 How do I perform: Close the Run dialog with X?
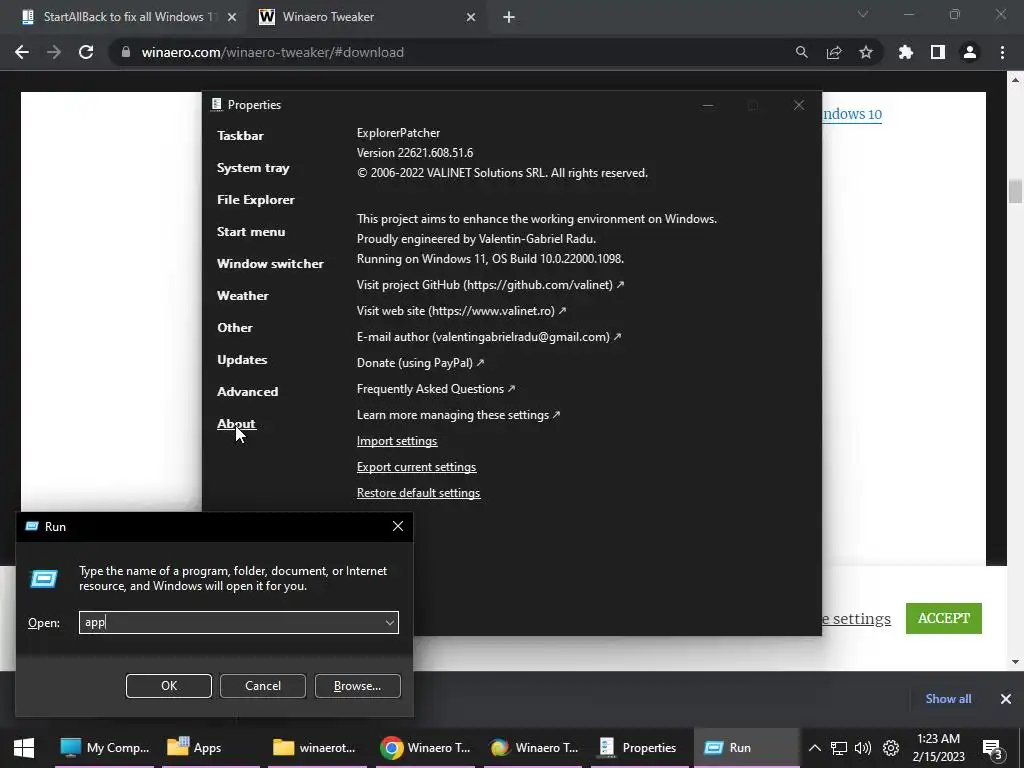398,526
